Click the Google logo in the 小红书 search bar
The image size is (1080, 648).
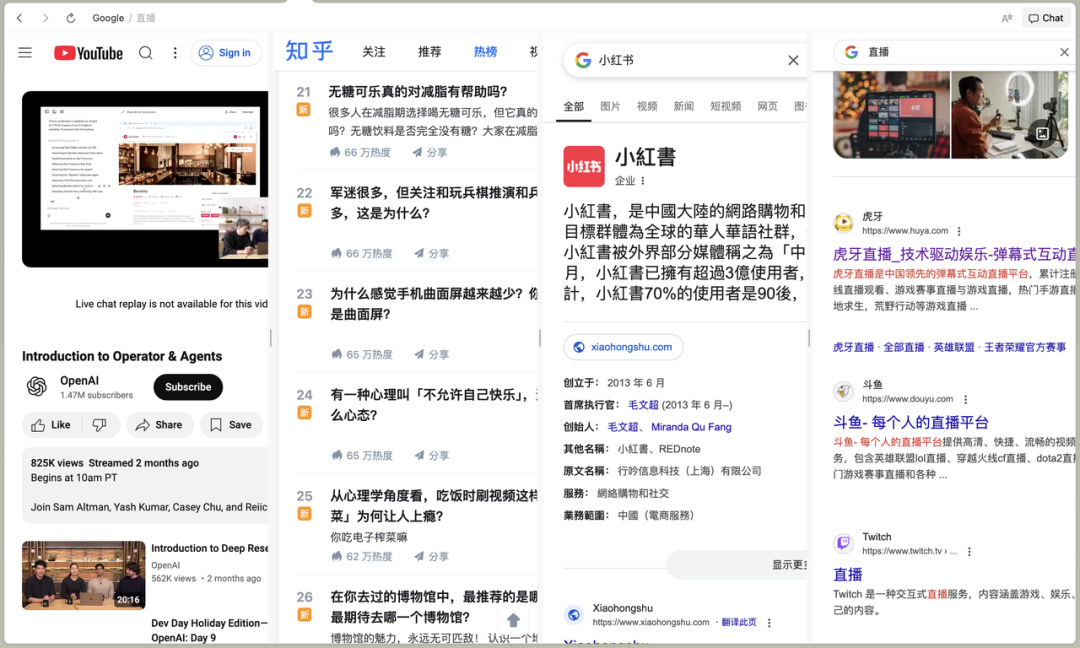(584, 60)
